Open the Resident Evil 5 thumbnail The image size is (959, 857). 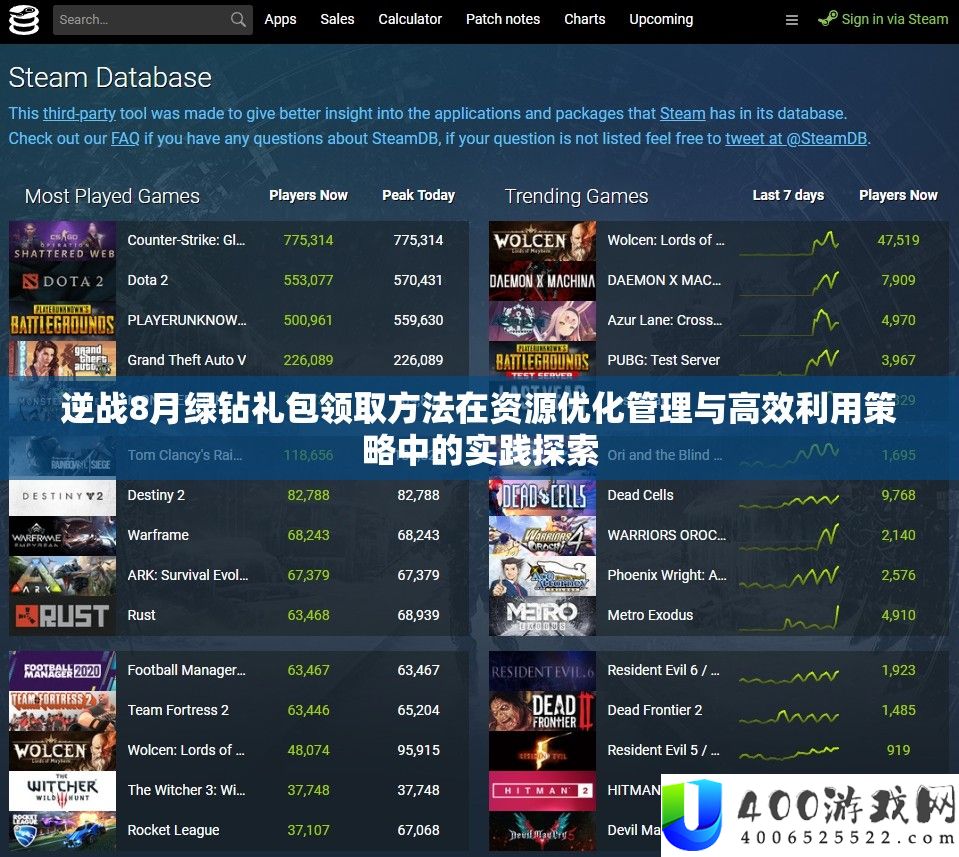pos(542,751)
